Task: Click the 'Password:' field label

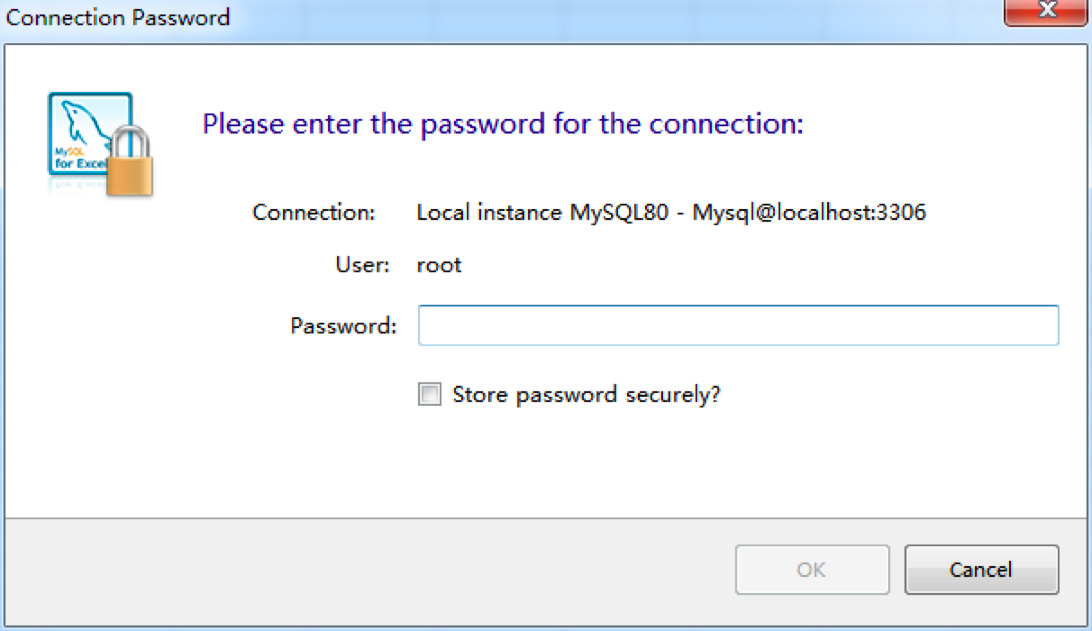Action: pos(343,326)
